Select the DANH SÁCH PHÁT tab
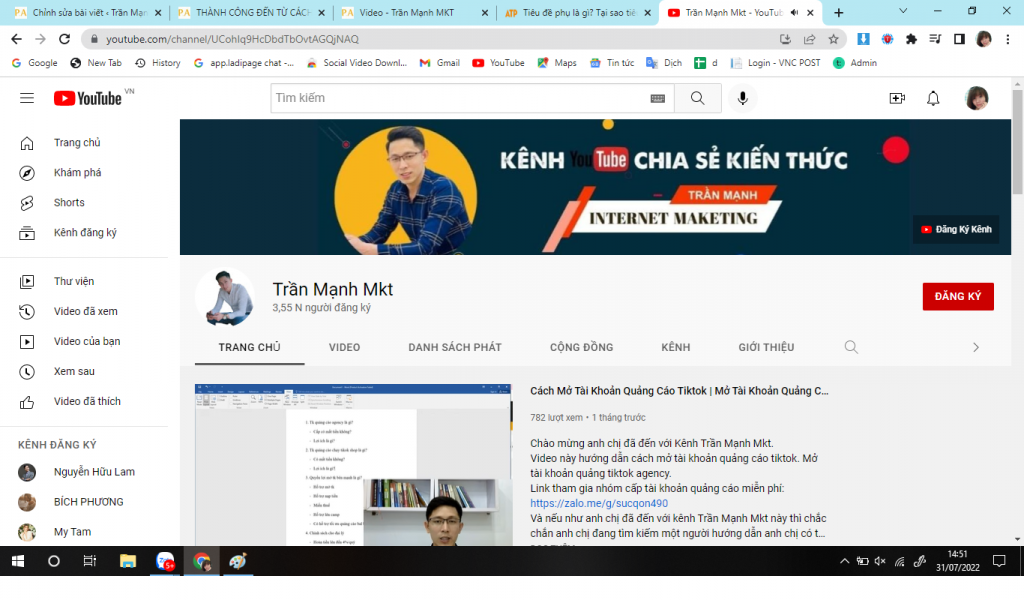This screenshot has width=1024, height=600. click(x=454, y=347)
